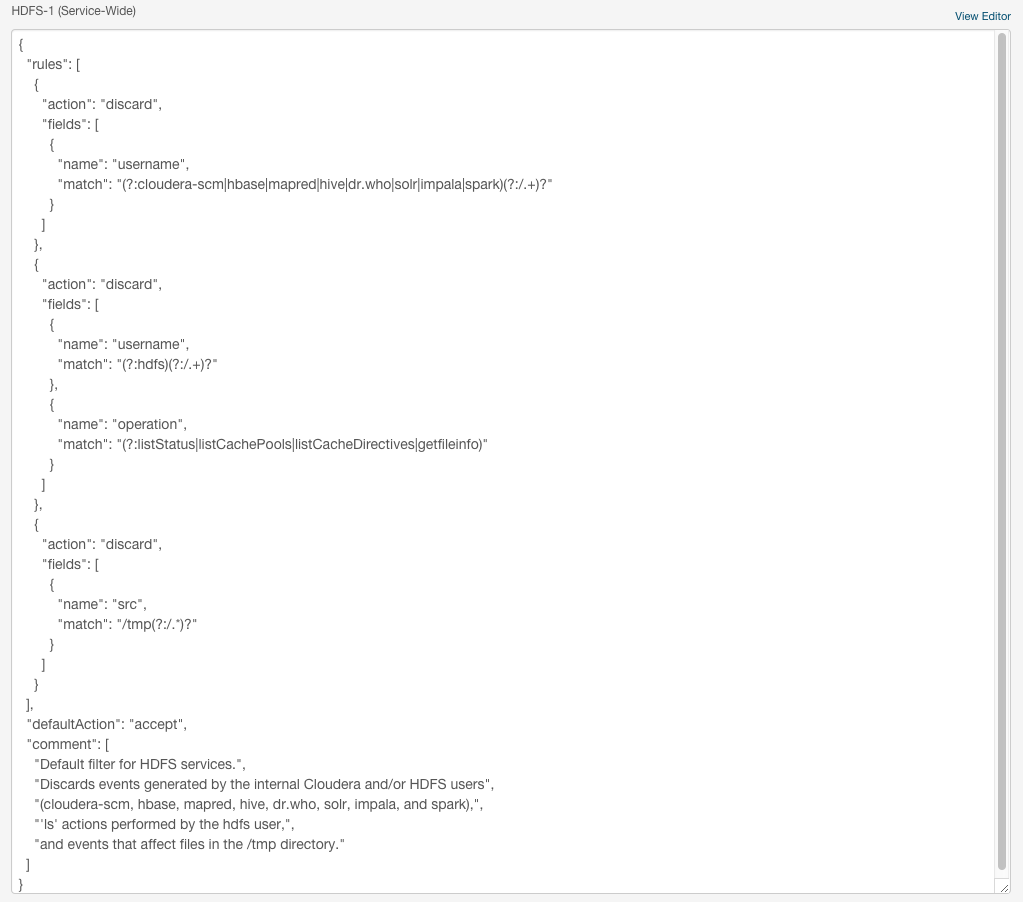This screenshot has width=1023, height=902.
Task: Click the dr.who, solr, impala comment line
Action: (260, 804)
